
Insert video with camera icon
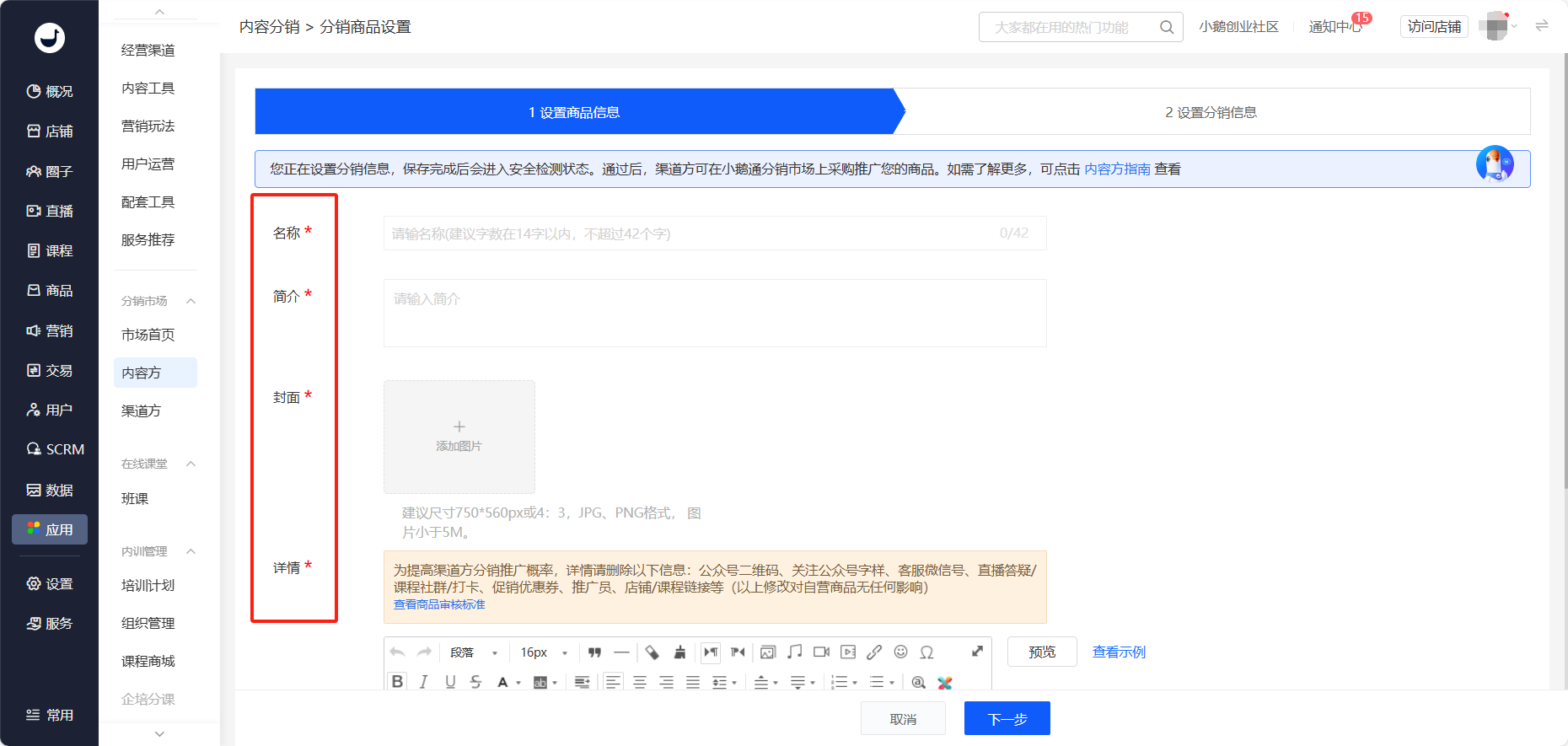click(821, 652)
